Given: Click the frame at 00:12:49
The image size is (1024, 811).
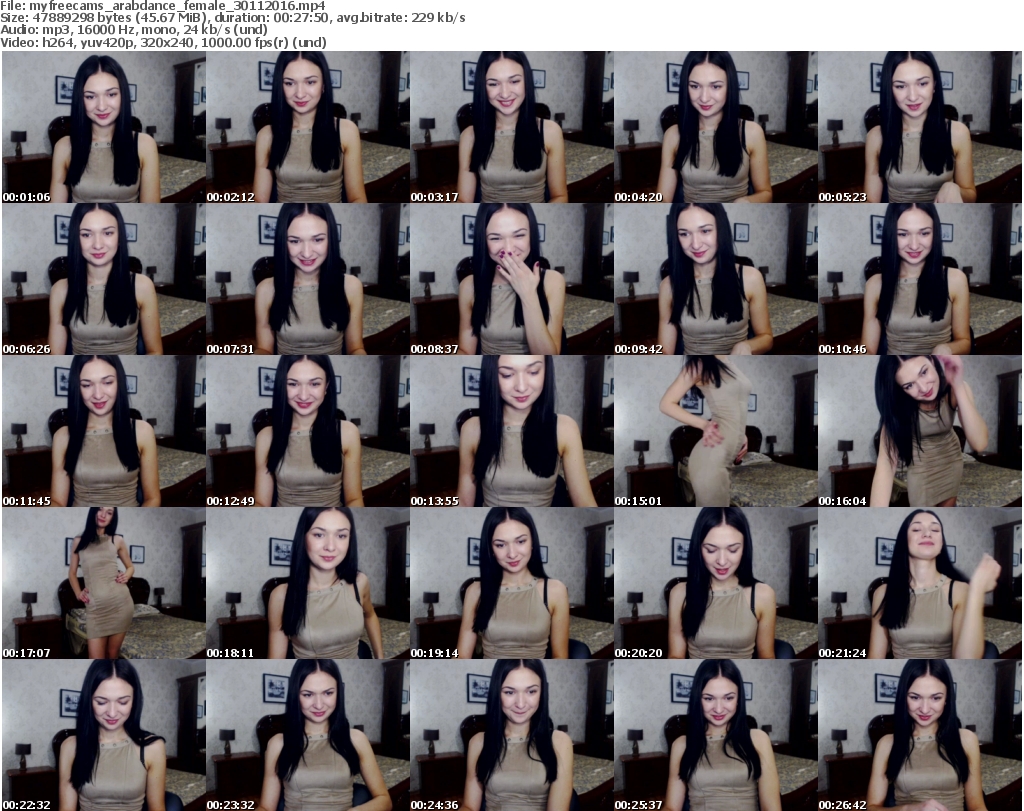Looking at the screenshot, I should click(308, 431).
